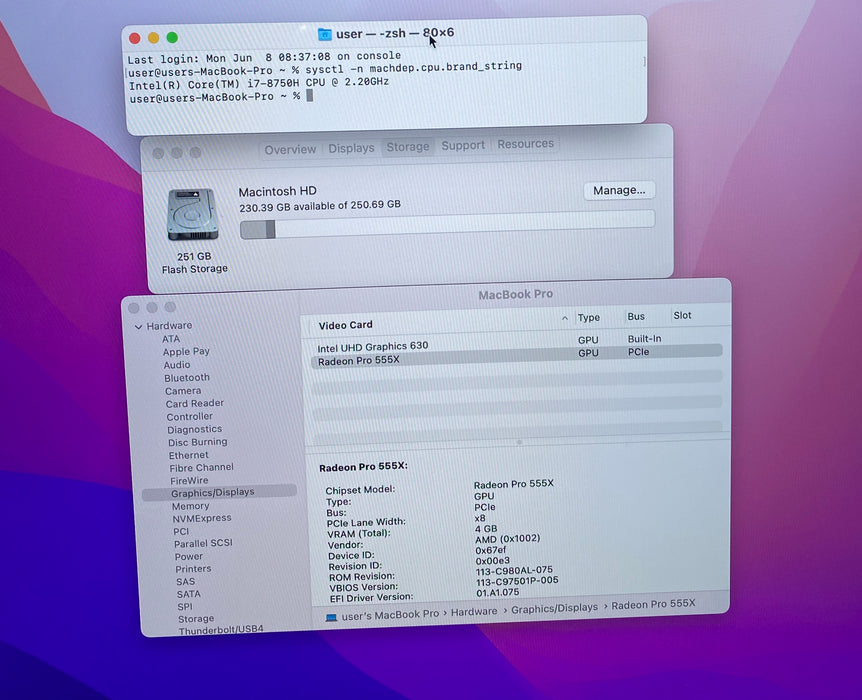Click user's MacBook Pro in path bar
Screen dimensions: 862x700
390,615
